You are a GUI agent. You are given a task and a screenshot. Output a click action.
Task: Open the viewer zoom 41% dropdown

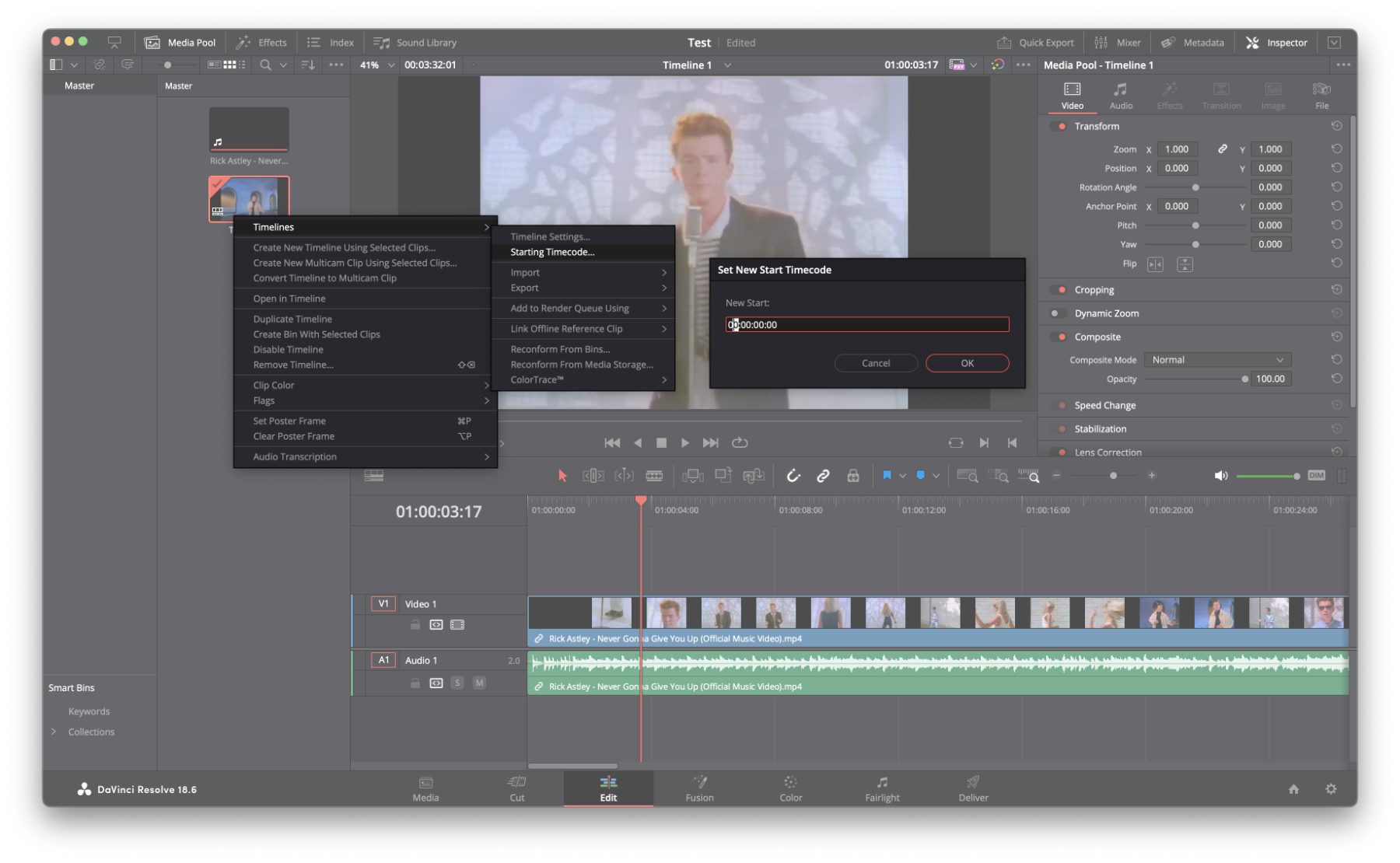click(x=377, y=65)
